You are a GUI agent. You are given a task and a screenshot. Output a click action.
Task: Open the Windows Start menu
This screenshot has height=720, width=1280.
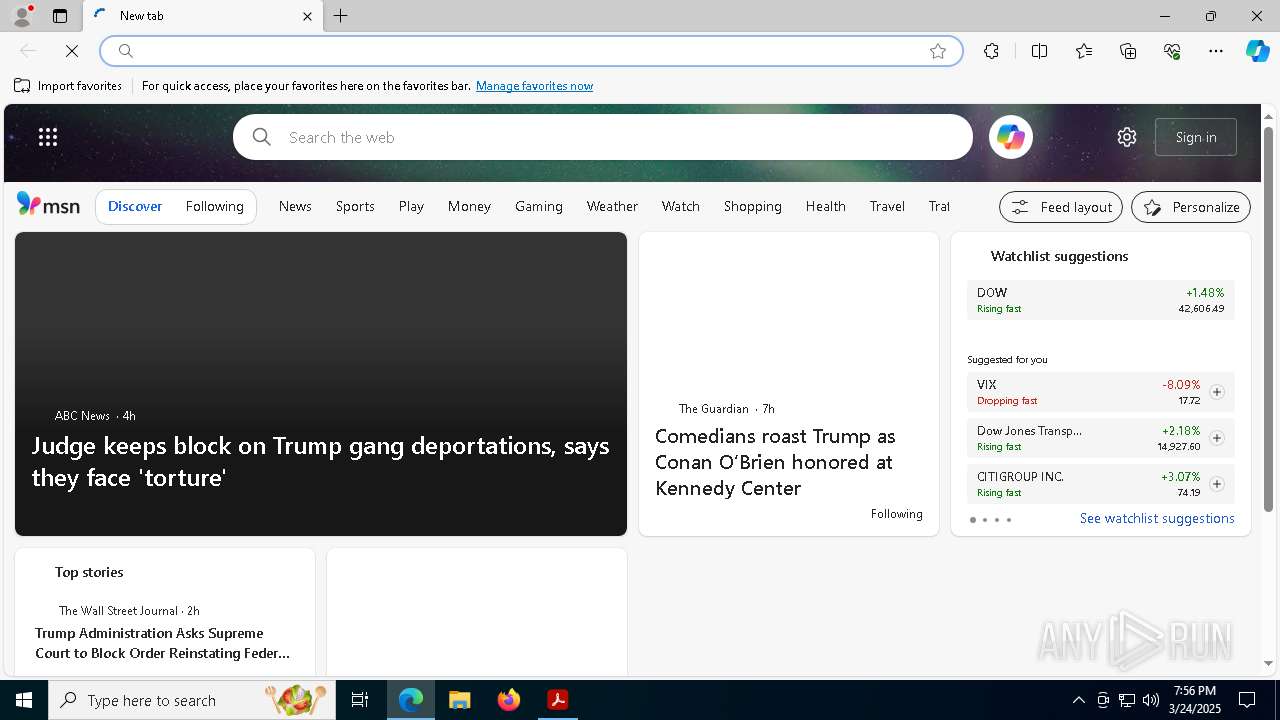[x=24, y=700]
